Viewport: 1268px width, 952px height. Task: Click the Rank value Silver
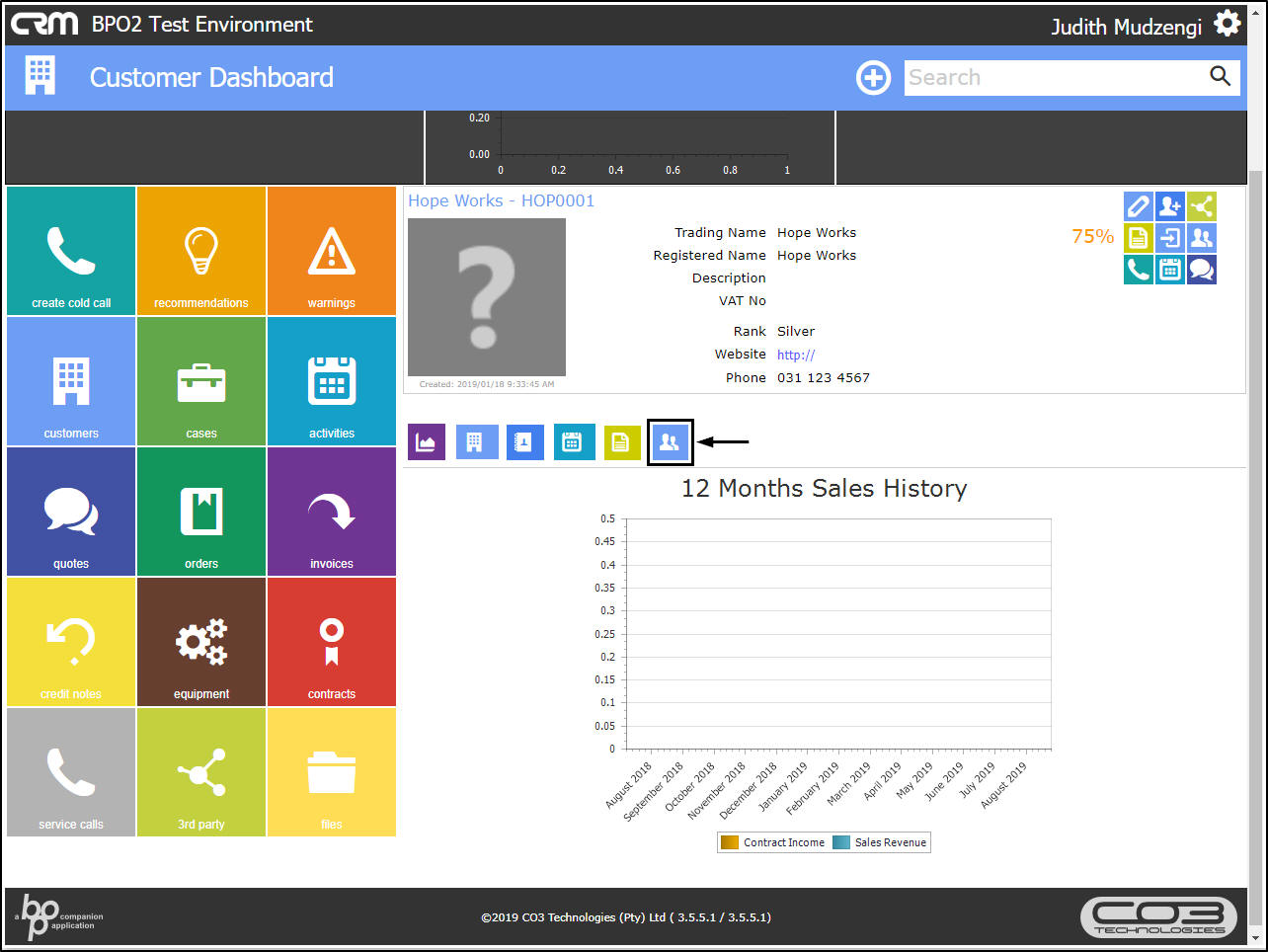(796, 331)
